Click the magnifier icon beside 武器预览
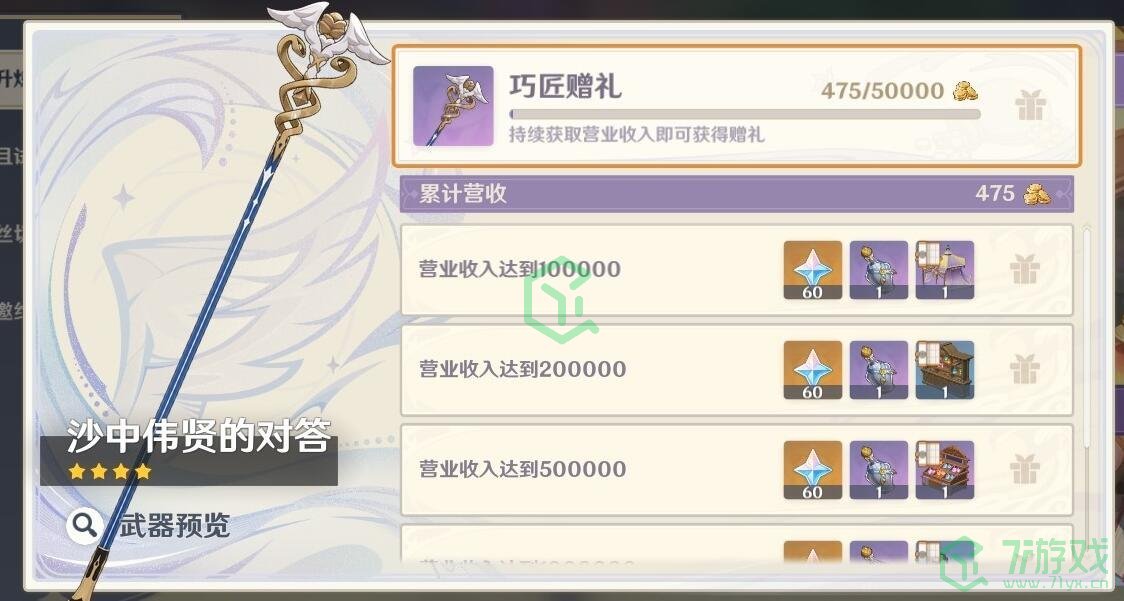The height and width of the screenshot is (601, 1124). click(x=84, y=526)
